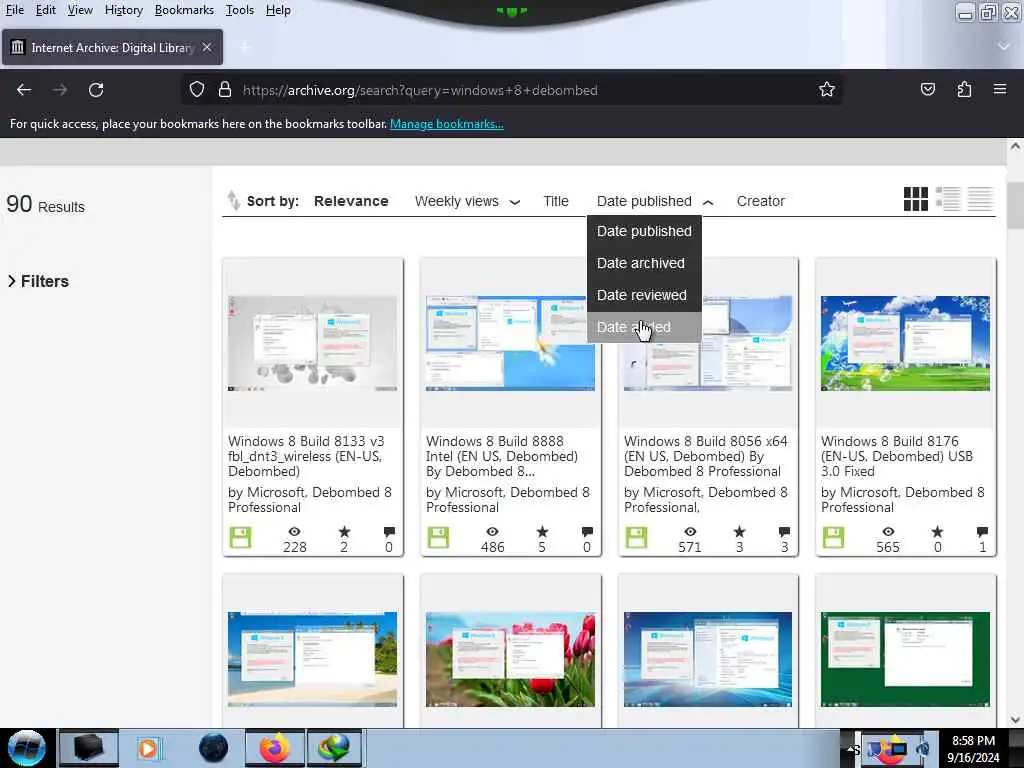Screen dimensions: 1024x768
Task: Select Date published in dropdown list
Action: pos(644,231)
